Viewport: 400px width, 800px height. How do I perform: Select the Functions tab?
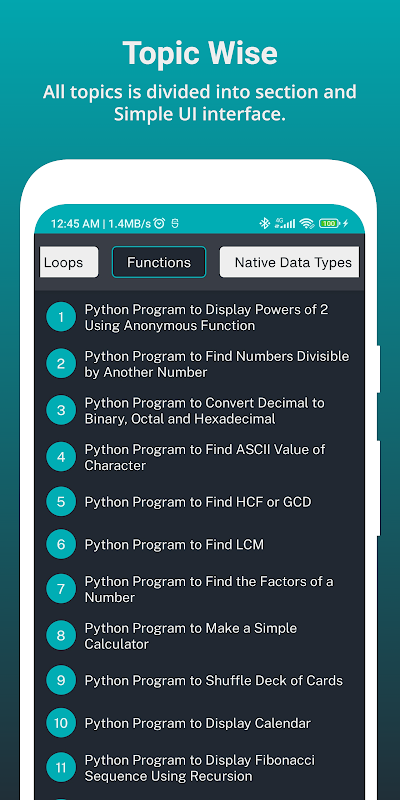[x=159, y=262]
